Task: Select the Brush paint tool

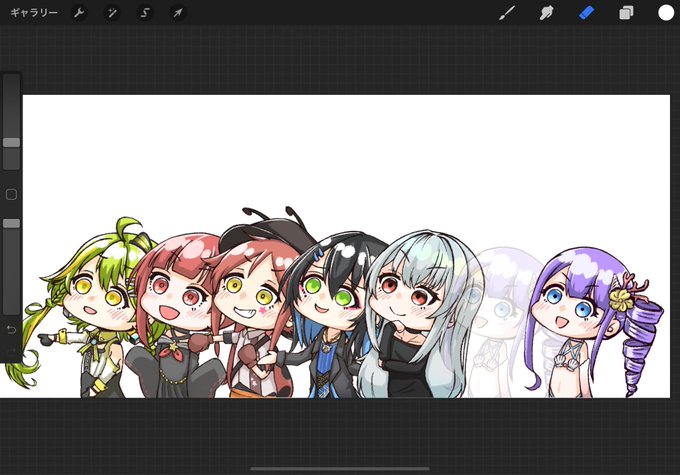Action: pos(507,13)
